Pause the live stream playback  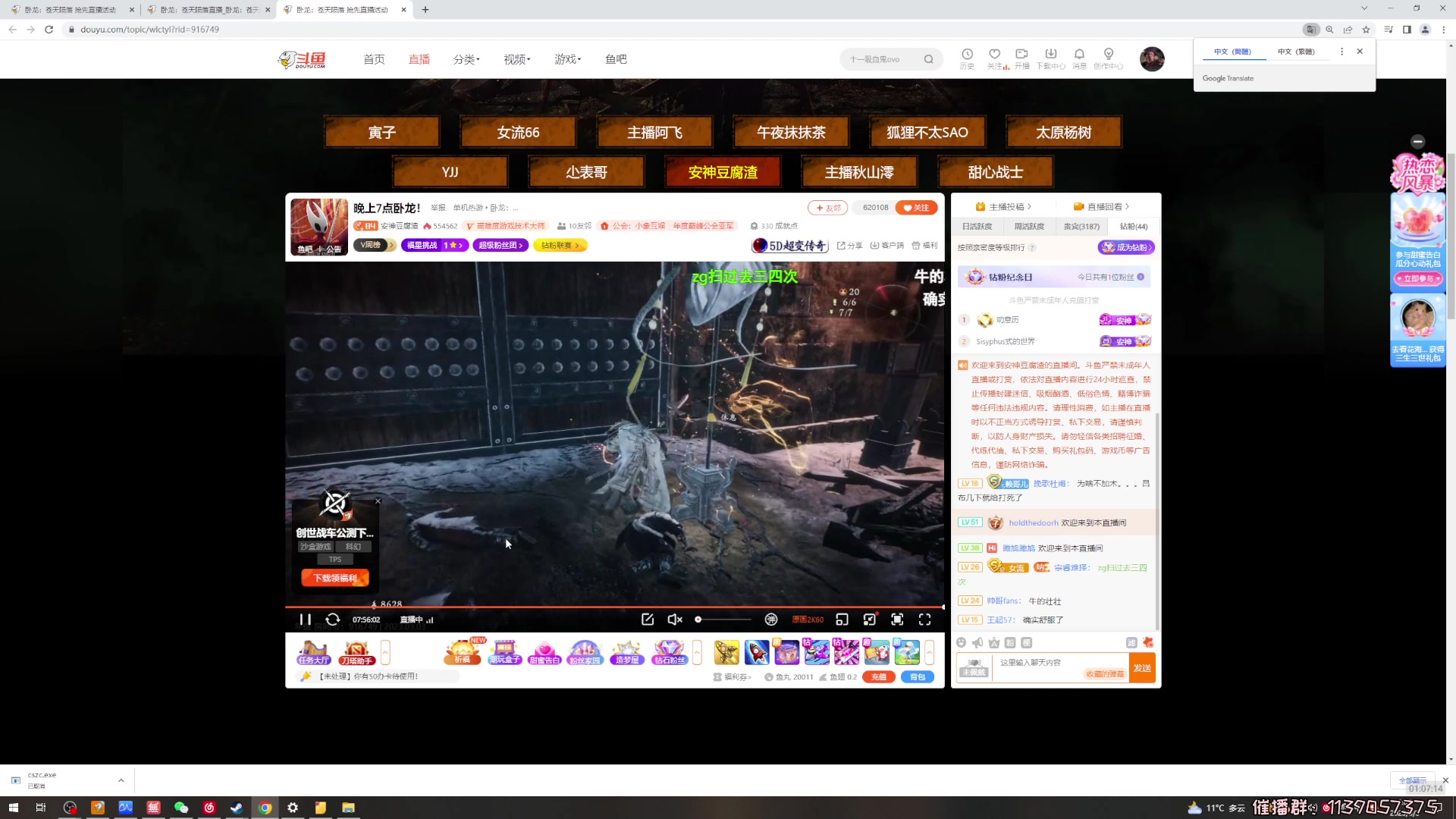pyautogui.click(x=305, y=620)
